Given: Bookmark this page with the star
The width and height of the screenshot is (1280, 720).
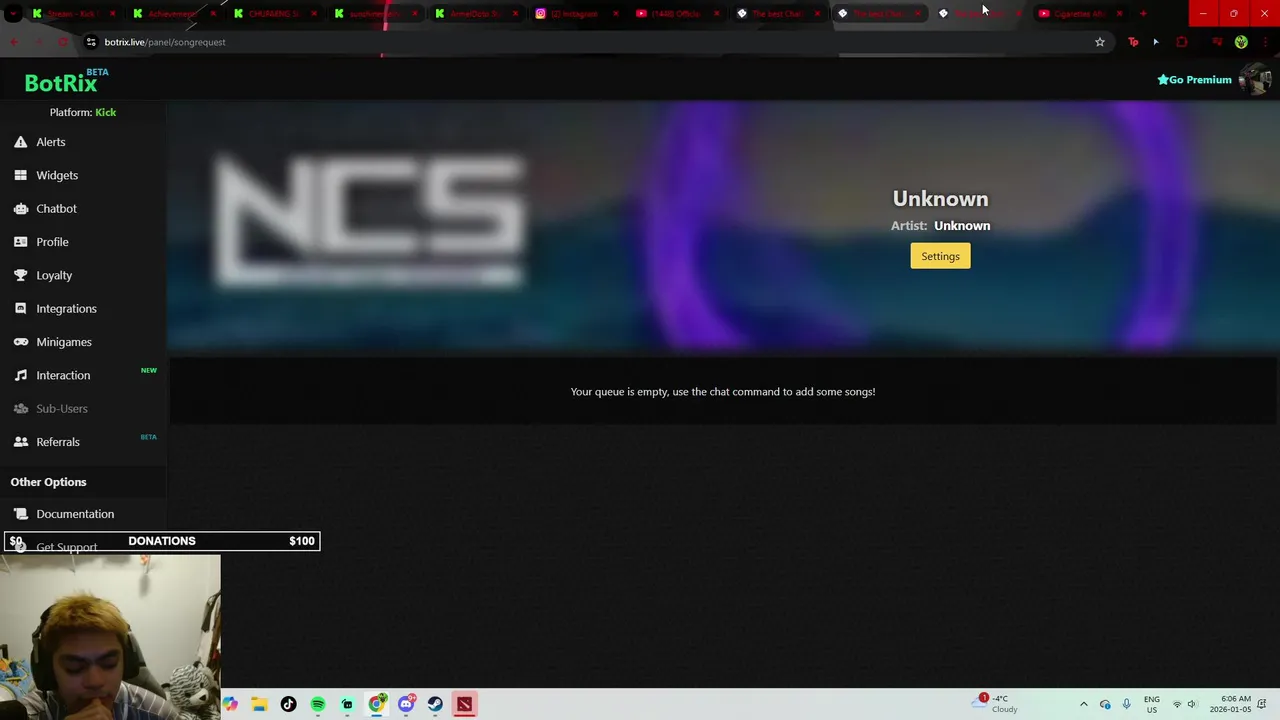Looking at the screenshot, I should (x=1100, y=42).
